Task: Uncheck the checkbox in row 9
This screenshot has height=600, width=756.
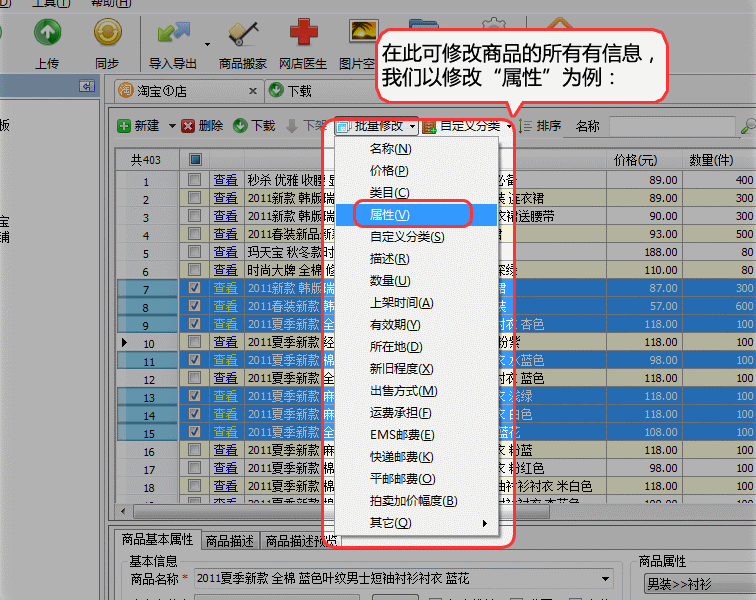Action: pyautogui.click(x=195, y=324)
